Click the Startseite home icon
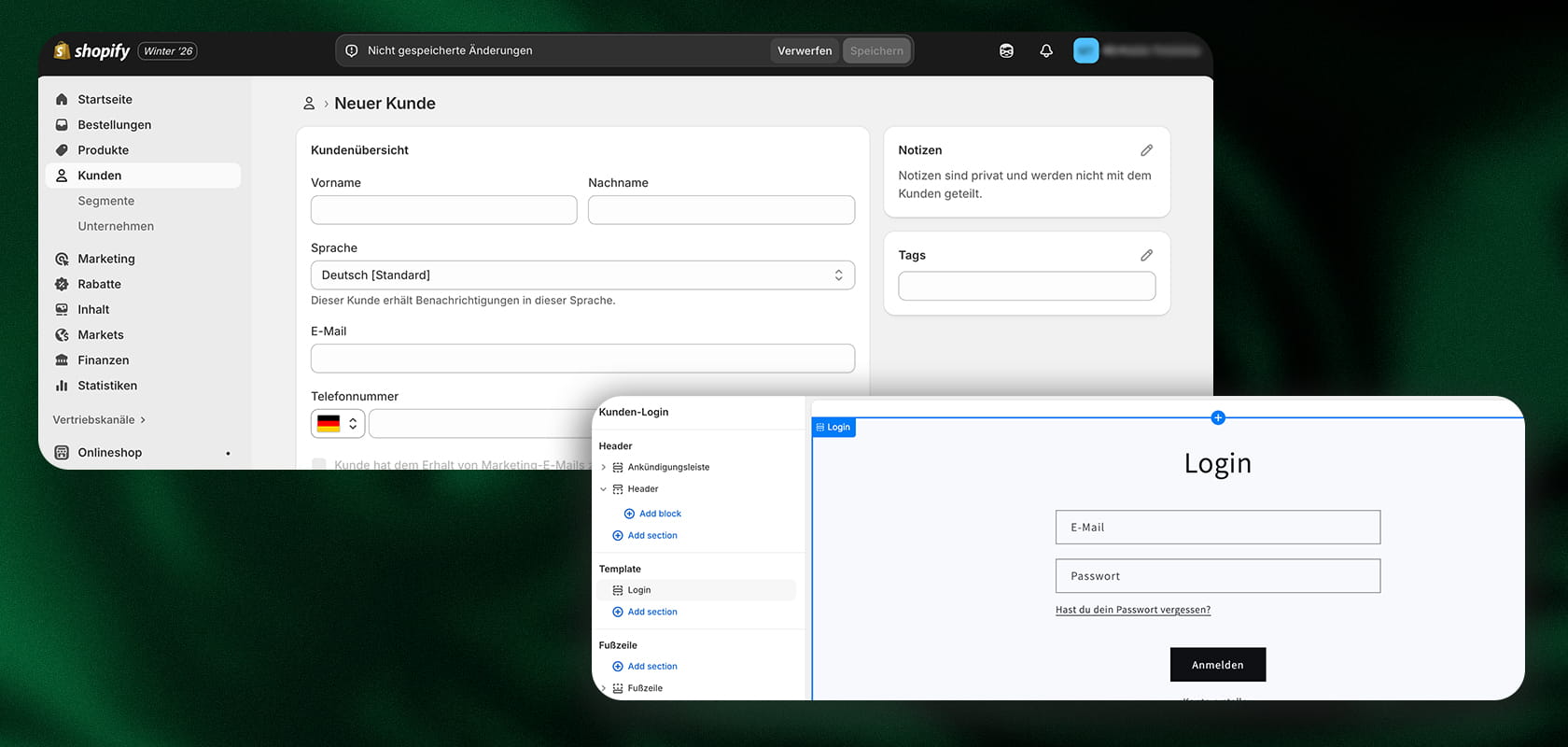 (x=62, y=99)
